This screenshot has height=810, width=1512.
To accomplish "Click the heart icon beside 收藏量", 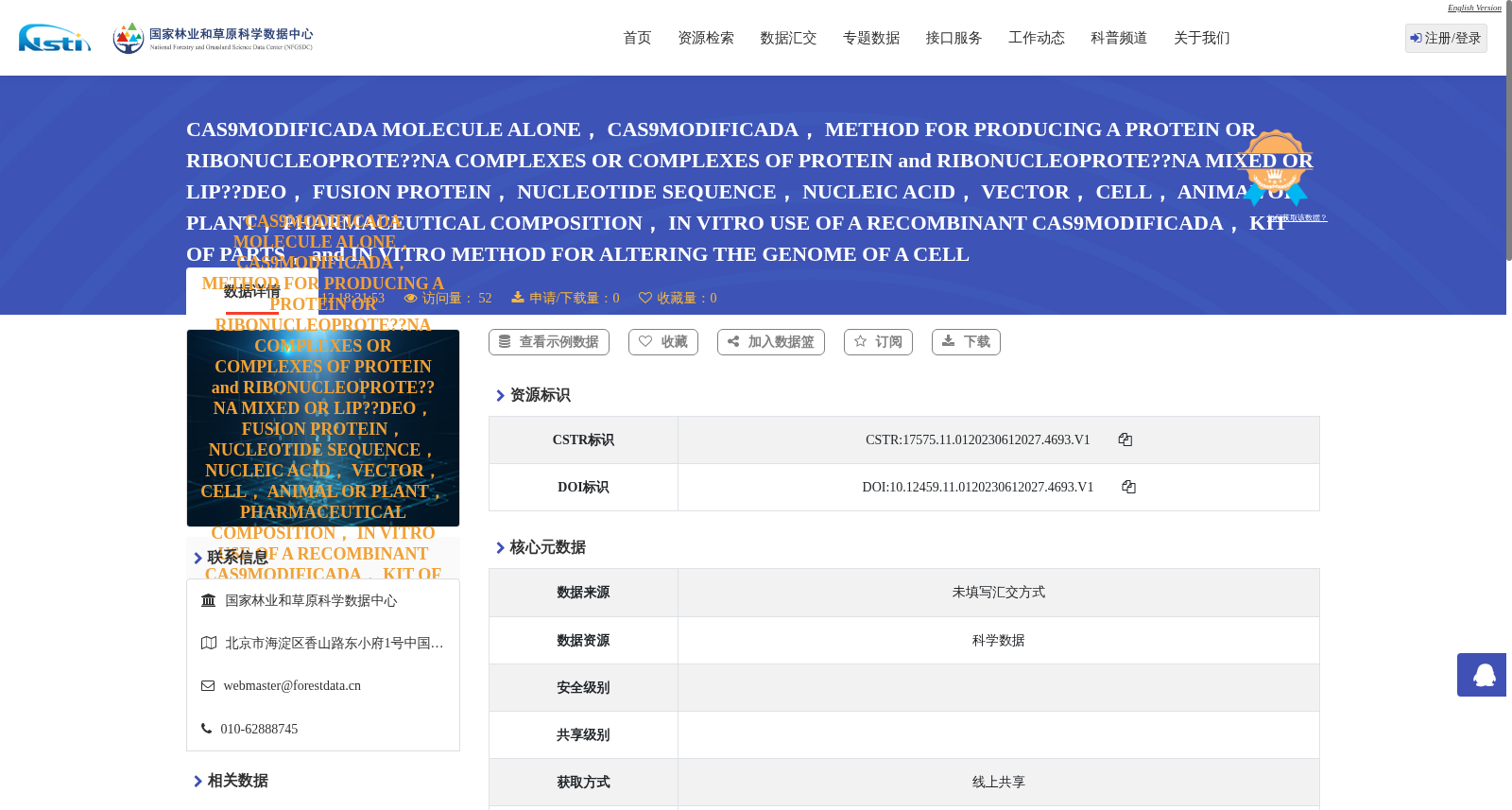I will tap(645, 298).
